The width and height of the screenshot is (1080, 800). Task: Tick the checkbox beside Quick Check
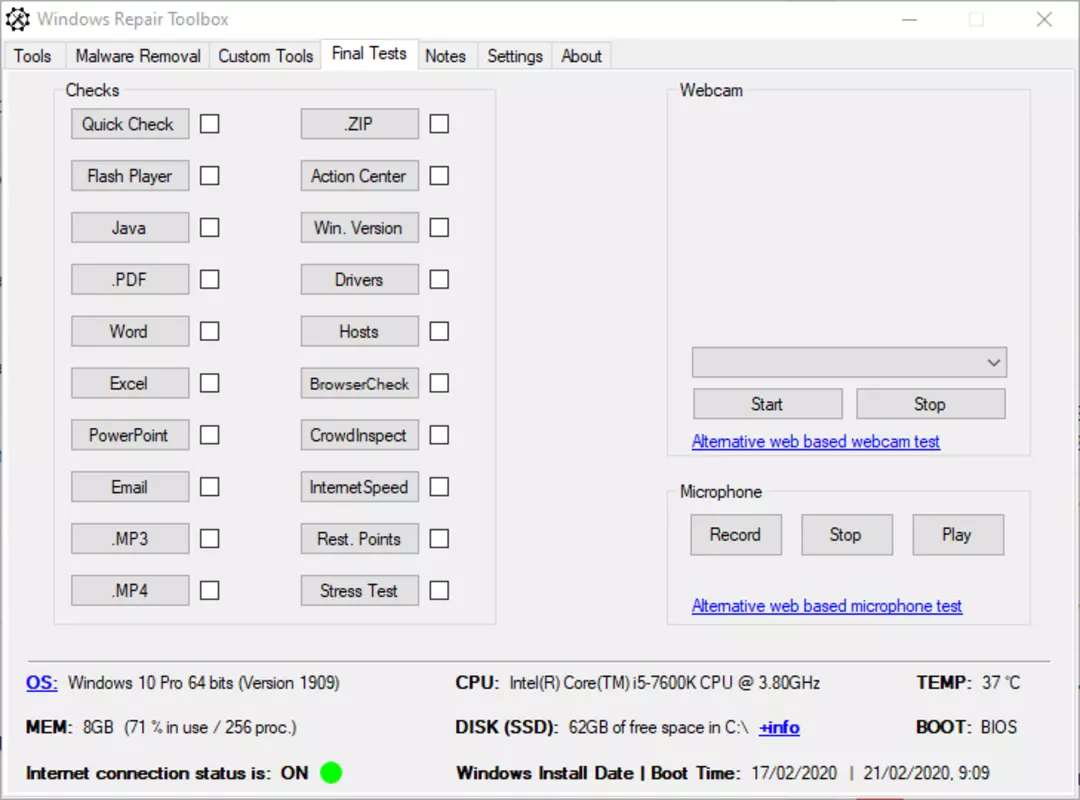point(209,124)
